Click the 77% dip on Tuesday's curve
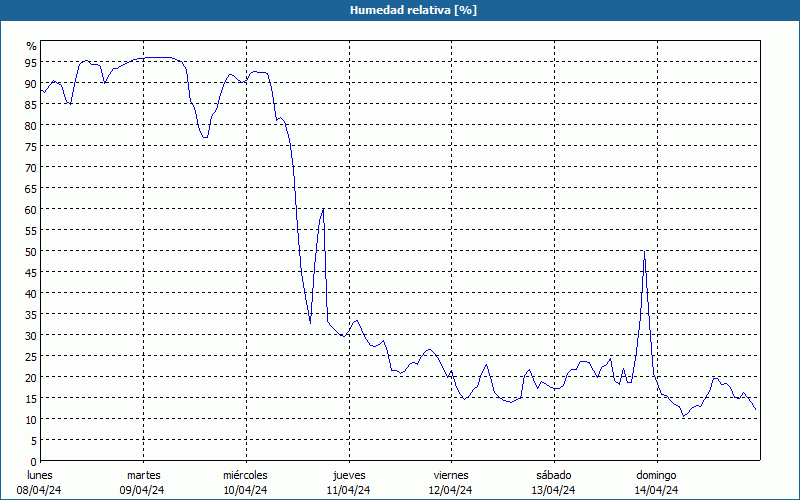Viewport: 800px width, 500px height. pyautogui.click(x=205, y=137)
